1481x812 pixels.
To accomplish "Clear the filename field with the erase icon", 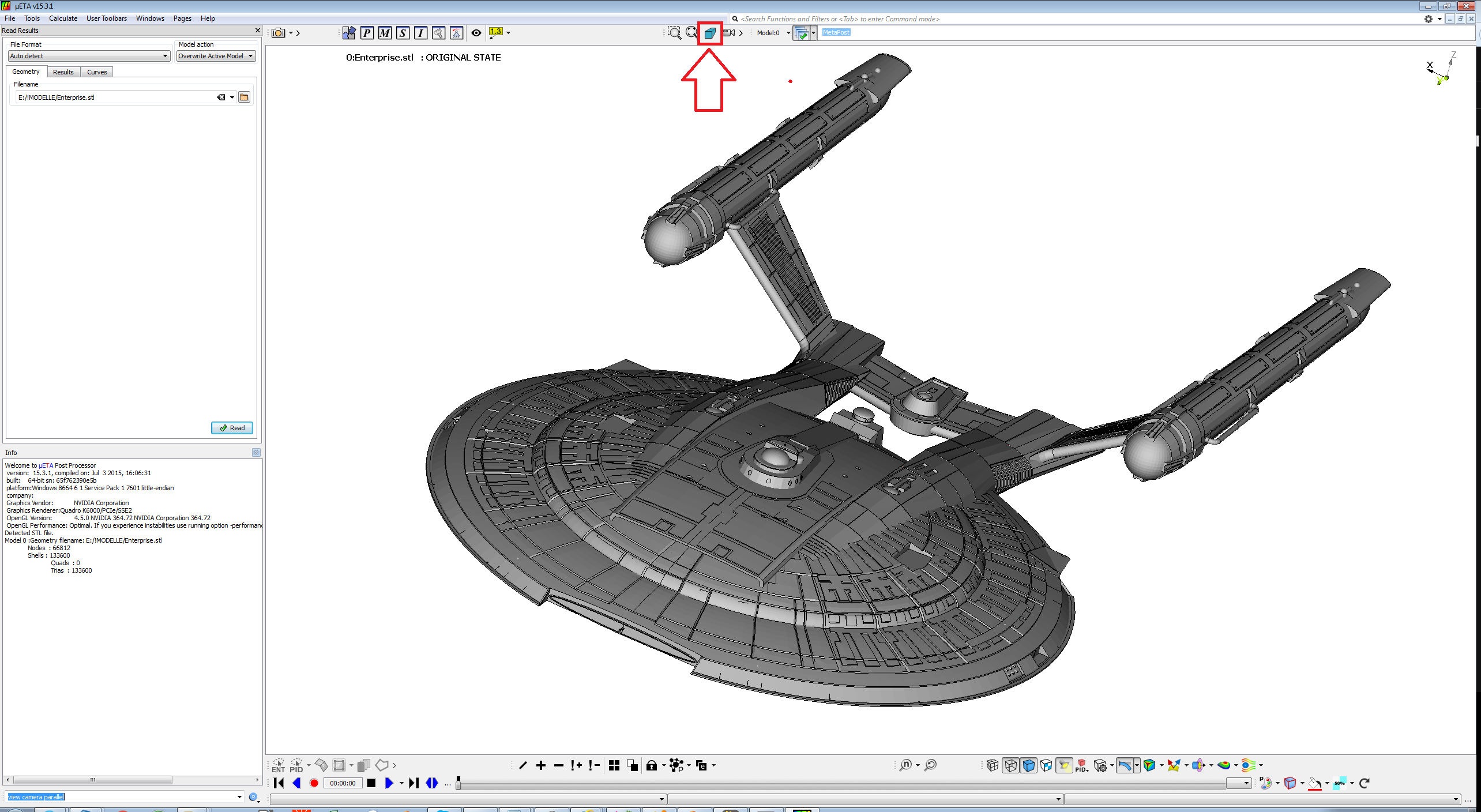I will [221, 97].
